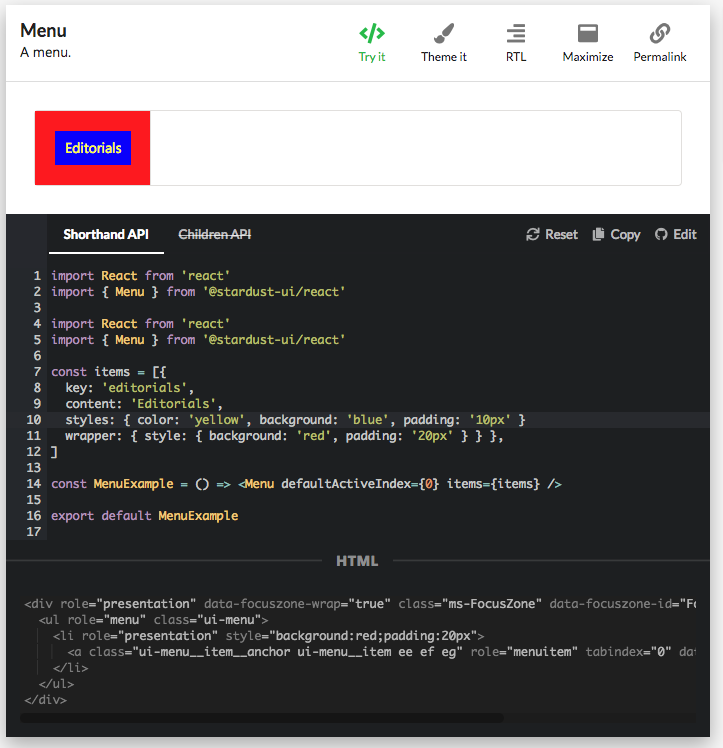
Task: Click 'export default MenuExample' code line
Action: (x=145, y=516)
